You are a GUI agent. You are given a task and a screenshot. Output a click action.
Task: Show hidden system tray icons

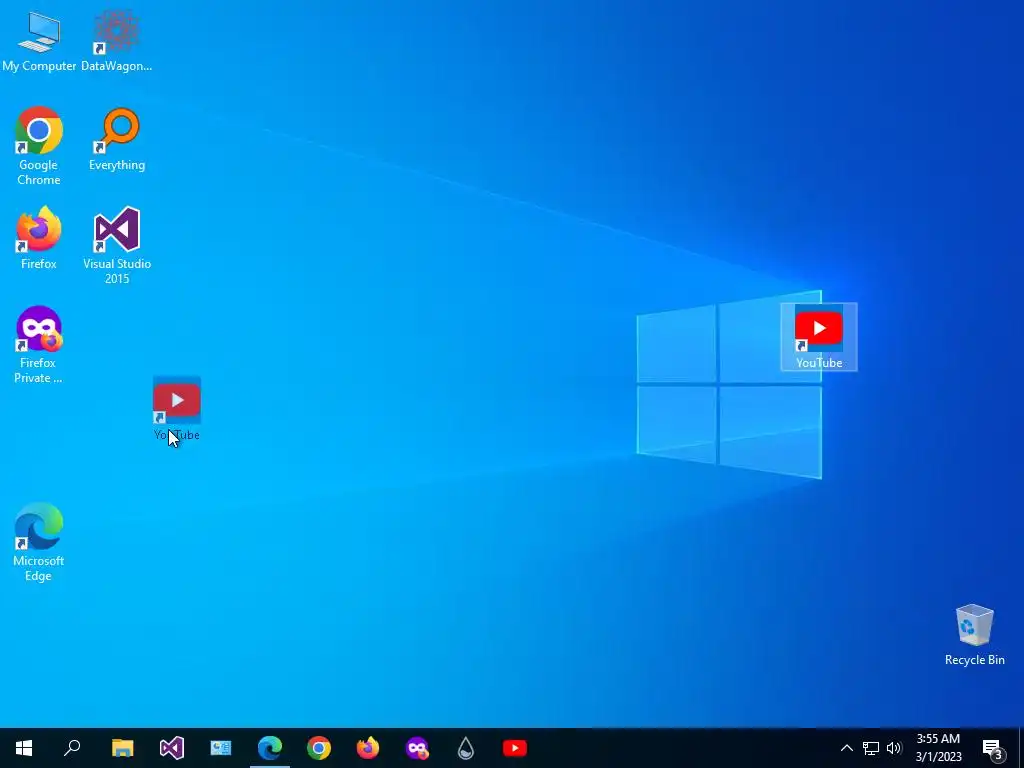(846, 748)
